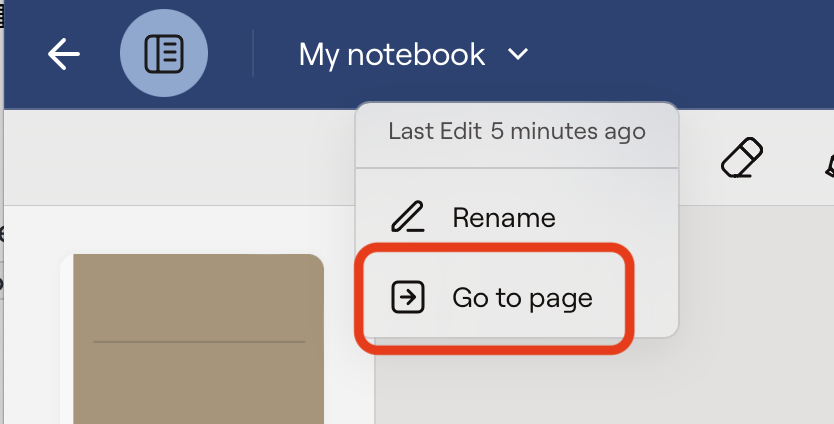
Task: Click the back arrow in the header
Action: pyautogui.click(x=64, y=54)
